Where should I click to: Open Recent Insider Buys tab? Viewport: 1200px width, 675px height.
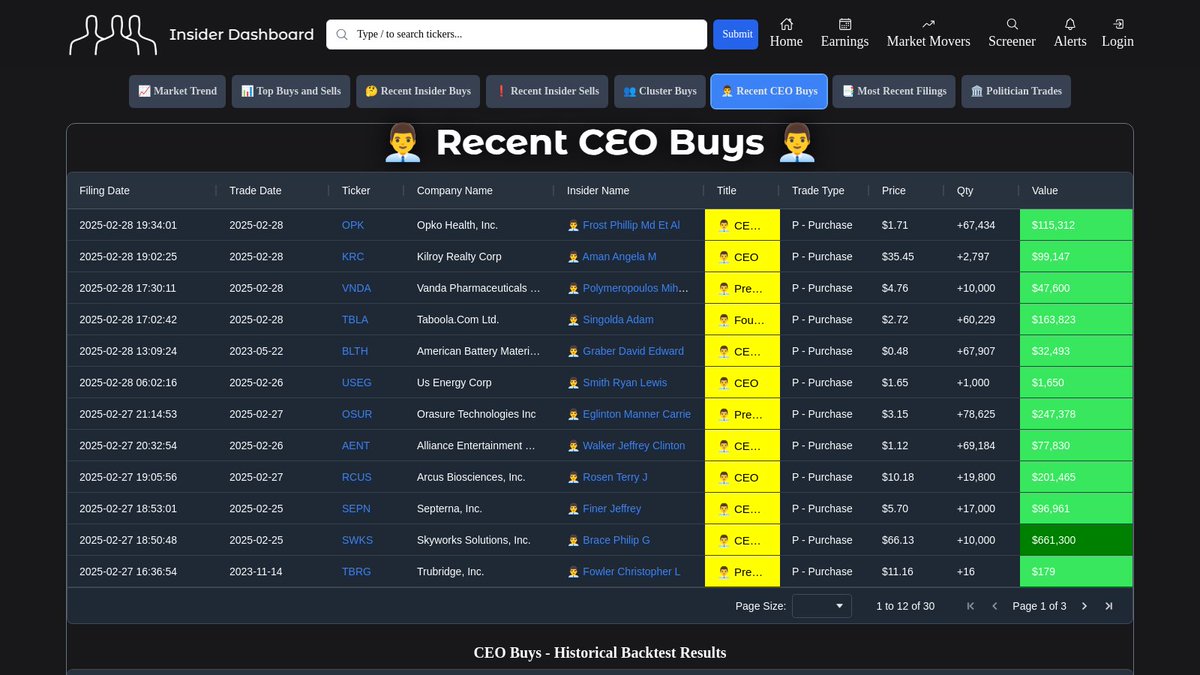pos(418,91)
